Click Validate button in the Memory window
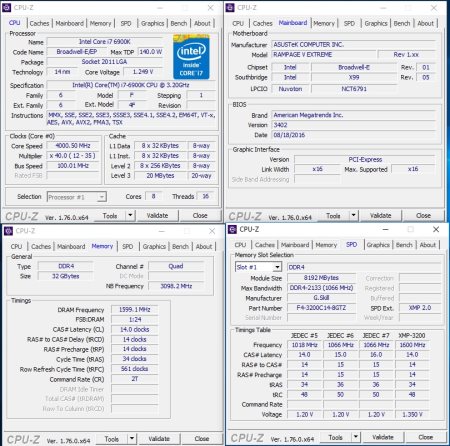 pyautogui.click(x=159, y=439)
